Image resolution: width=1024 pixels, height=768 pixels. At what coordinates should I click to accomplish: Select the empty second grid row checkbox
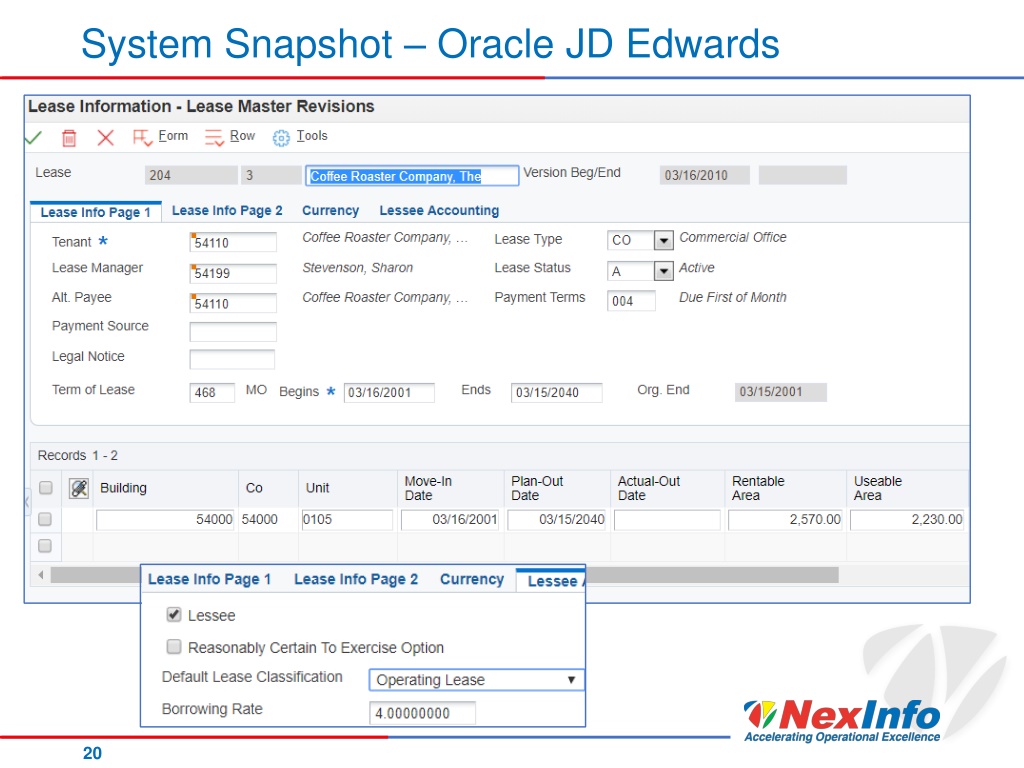coord(45,546)
